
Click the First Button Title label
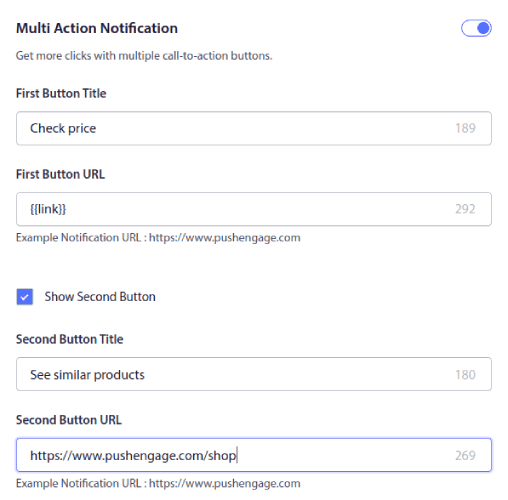(x=61, y=93)
